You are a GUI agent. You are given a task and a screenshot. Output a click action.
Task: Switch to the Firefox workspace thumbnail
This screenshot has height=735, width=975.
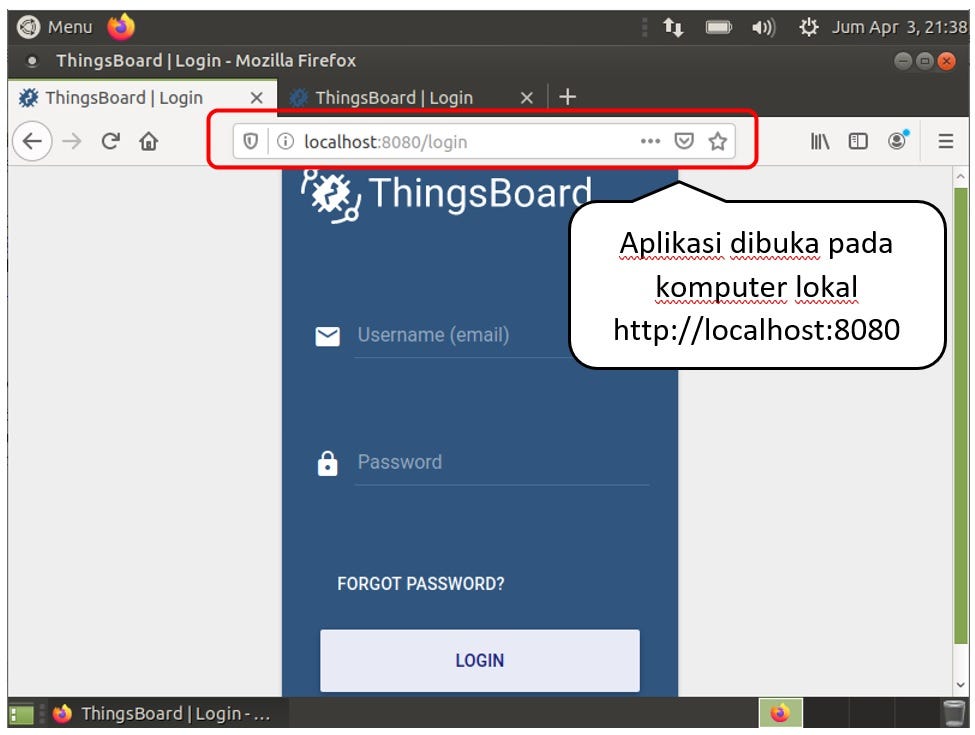[x=780, y=713]
